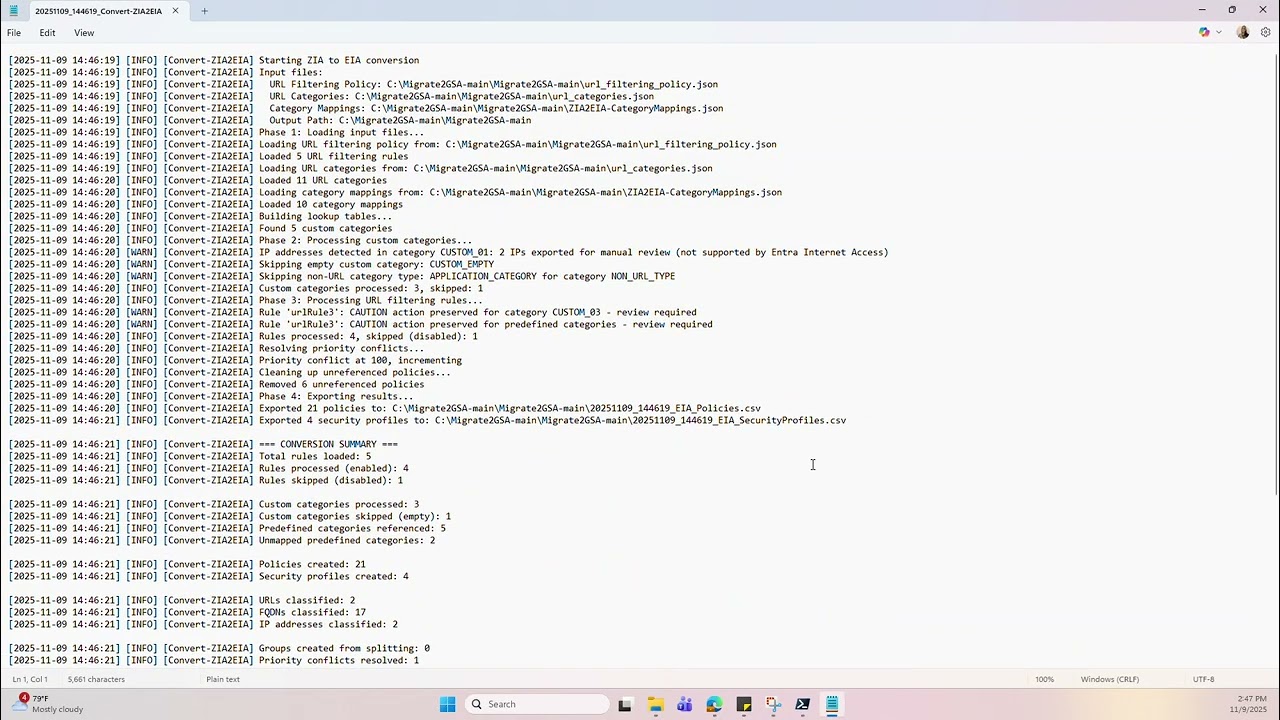Screen dimensions: 1280x720
Task: Open Notepad settings gear
Action: tap(1265, 32)
